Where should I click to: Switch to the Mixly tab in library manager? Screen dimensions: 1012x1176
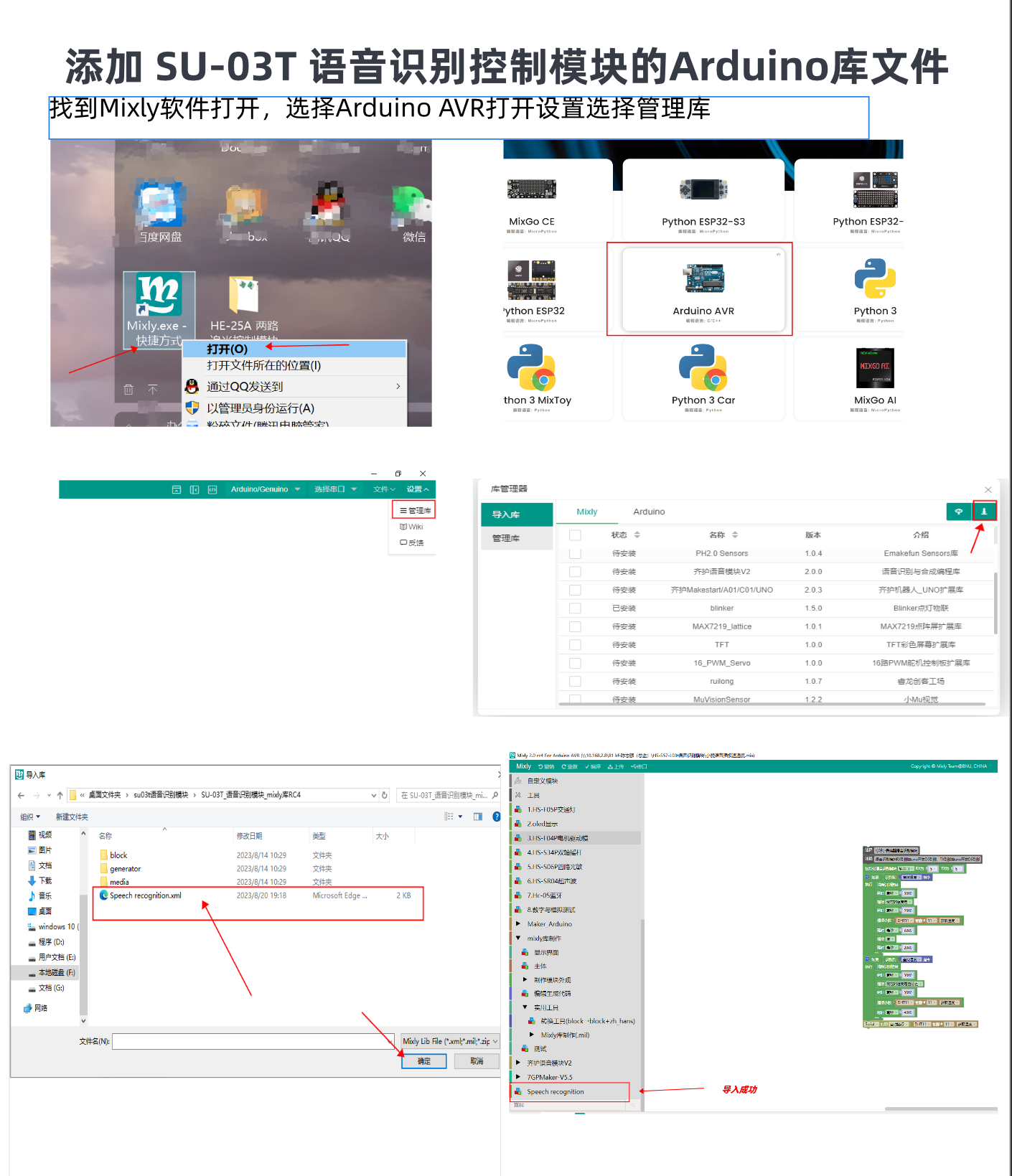[x=587, y=512]
